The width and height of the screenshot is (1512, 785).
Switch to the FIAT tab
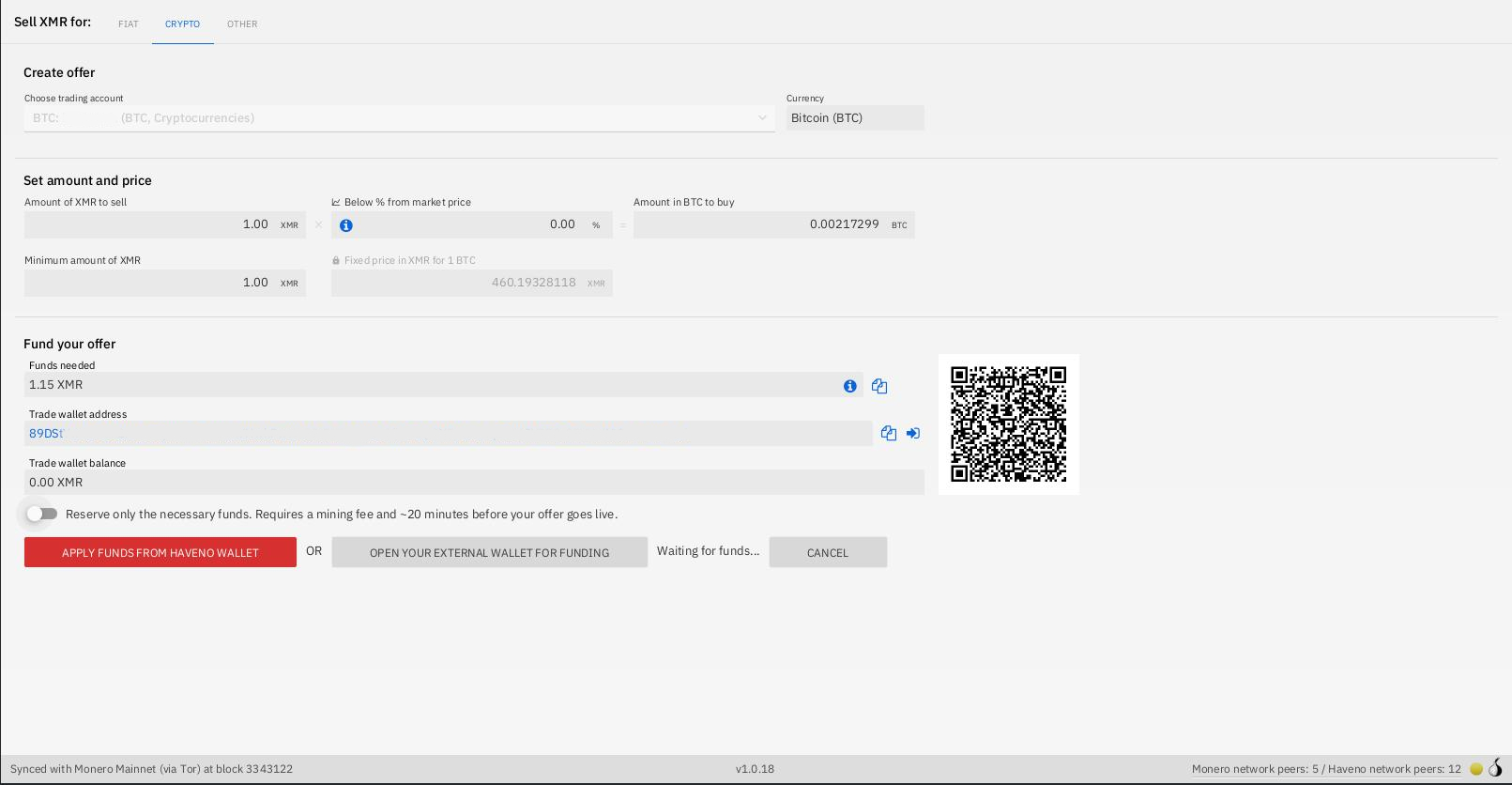(129, 23)
